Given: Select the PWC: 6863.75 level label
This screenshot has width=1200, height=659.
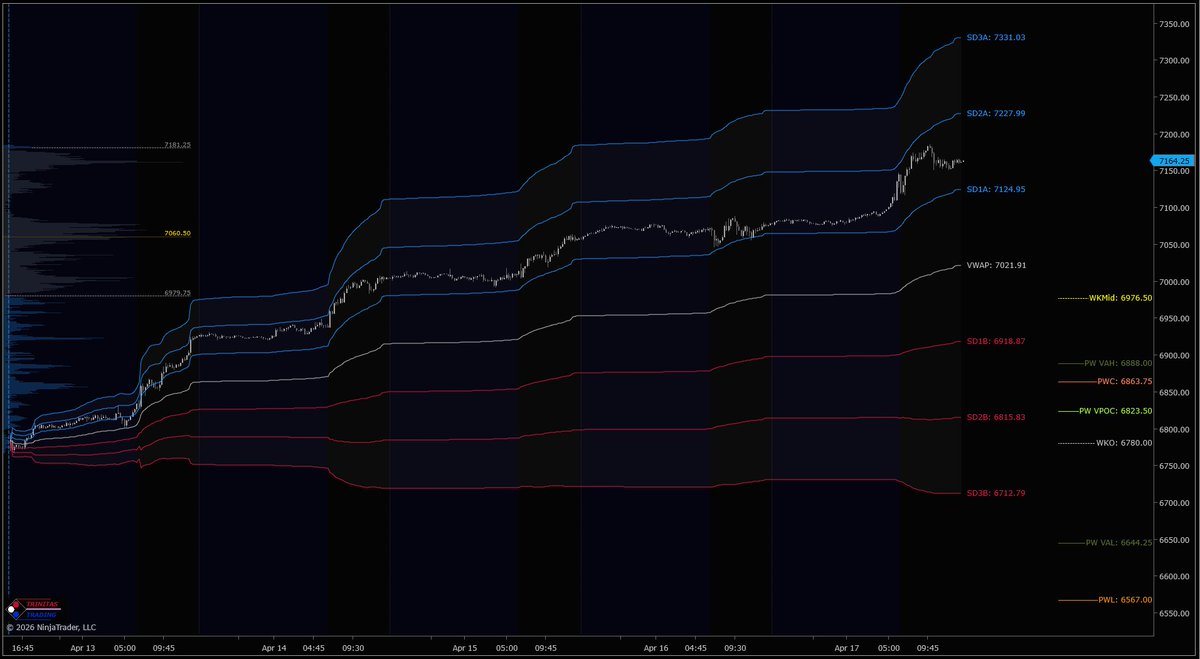Looking at the screenshot, I should (1124, 381).
